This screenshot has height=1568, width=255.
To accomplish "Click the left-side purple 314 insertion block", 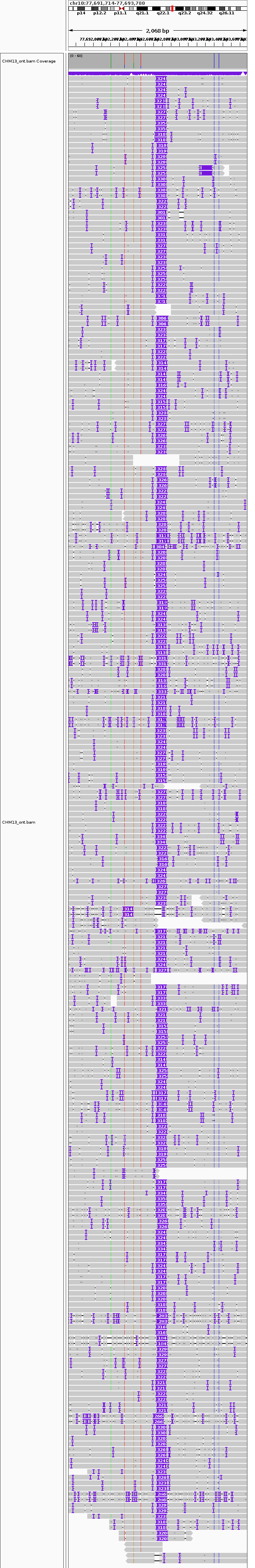I will (128, 909).
